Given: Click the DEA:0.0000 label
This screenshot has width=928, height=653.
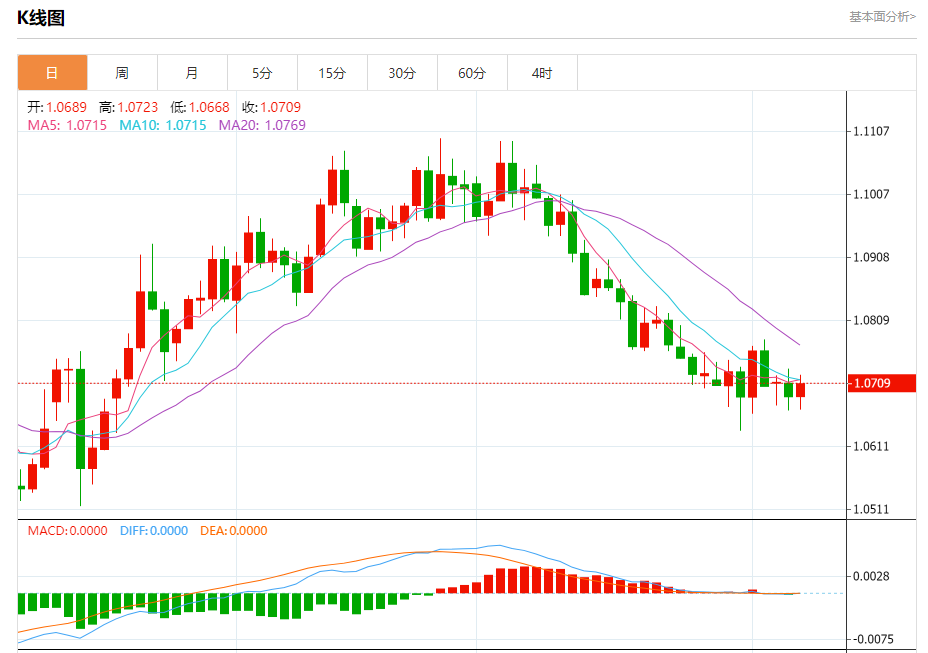Looking at the screenshot, I should coord(234,530).
